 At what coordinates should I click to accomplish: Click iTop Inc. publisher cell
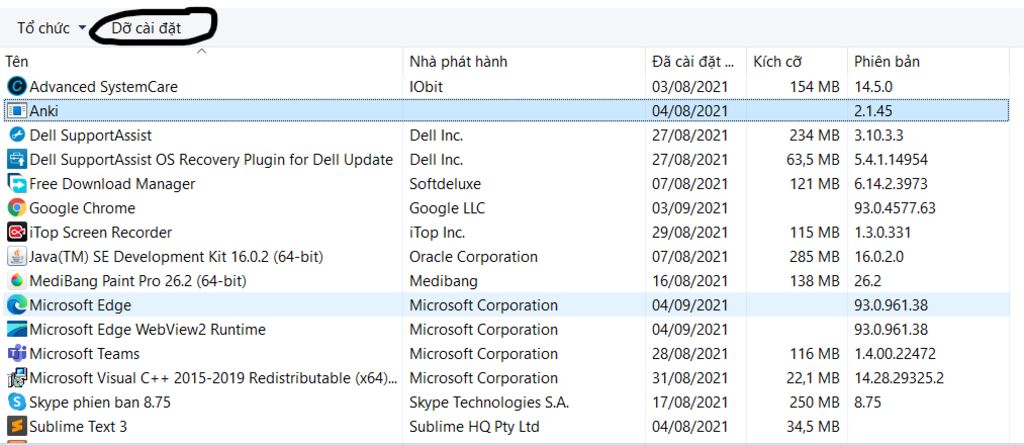tap(437, 233)
